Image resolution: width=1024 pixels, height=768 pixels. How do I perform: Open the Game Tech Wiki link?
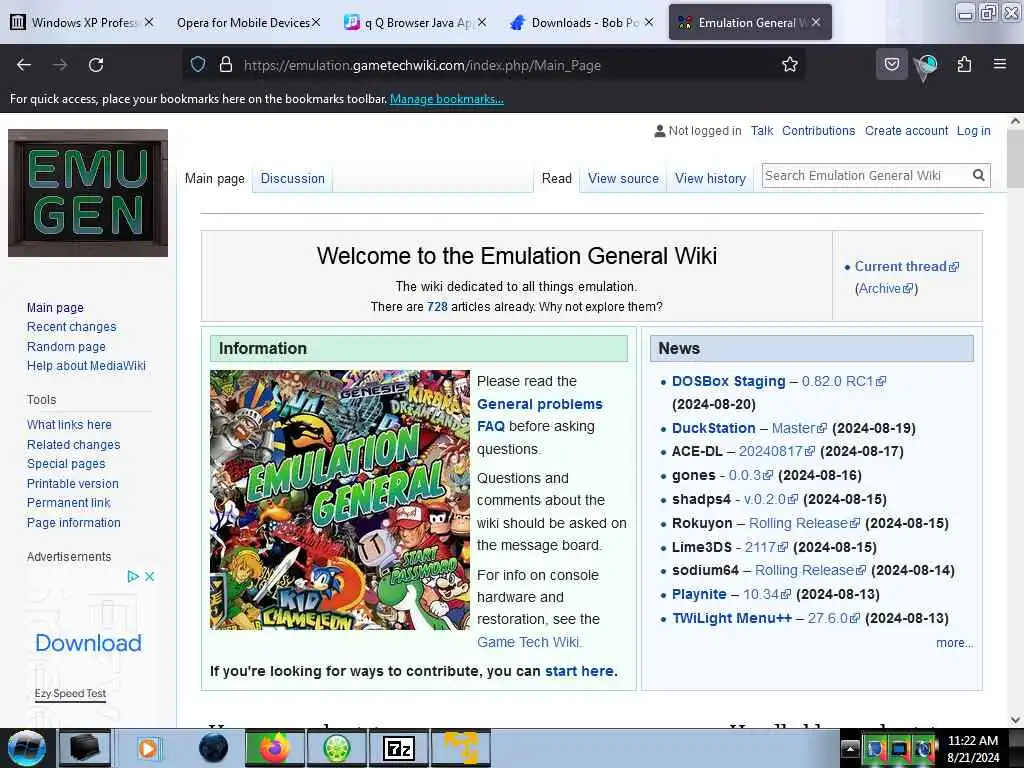(x=528, y=642)
